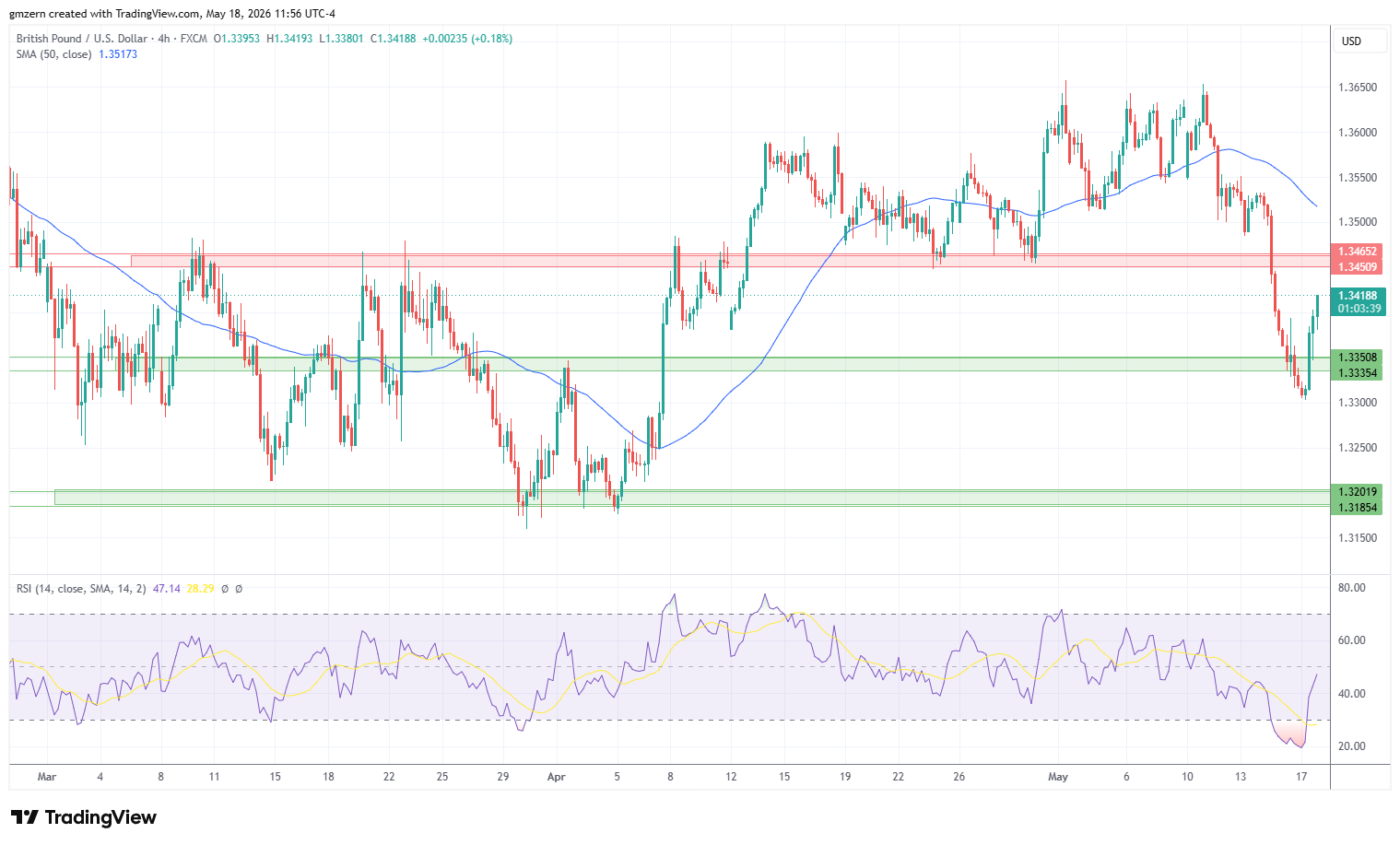Select the British Pound / U.S. Dollar symbol title
The width and height of the screenshot is (1400, 845).
click(x=82, y=39)
